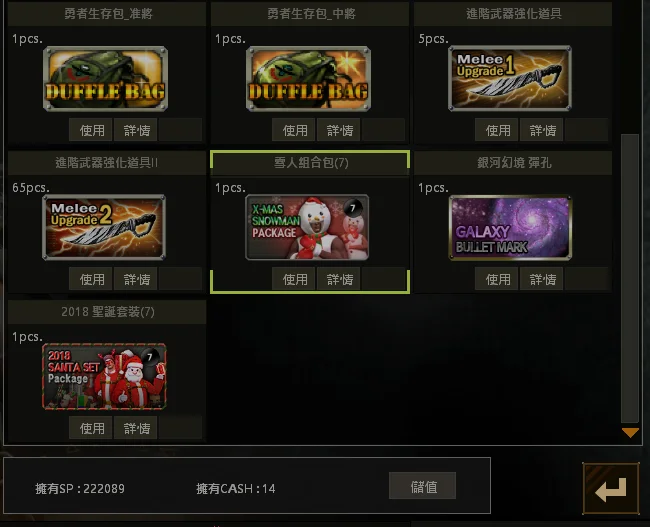650x527 pixels.
Task: Select the Duffle Bag with the star sparkle
Action: pos(308,79)
